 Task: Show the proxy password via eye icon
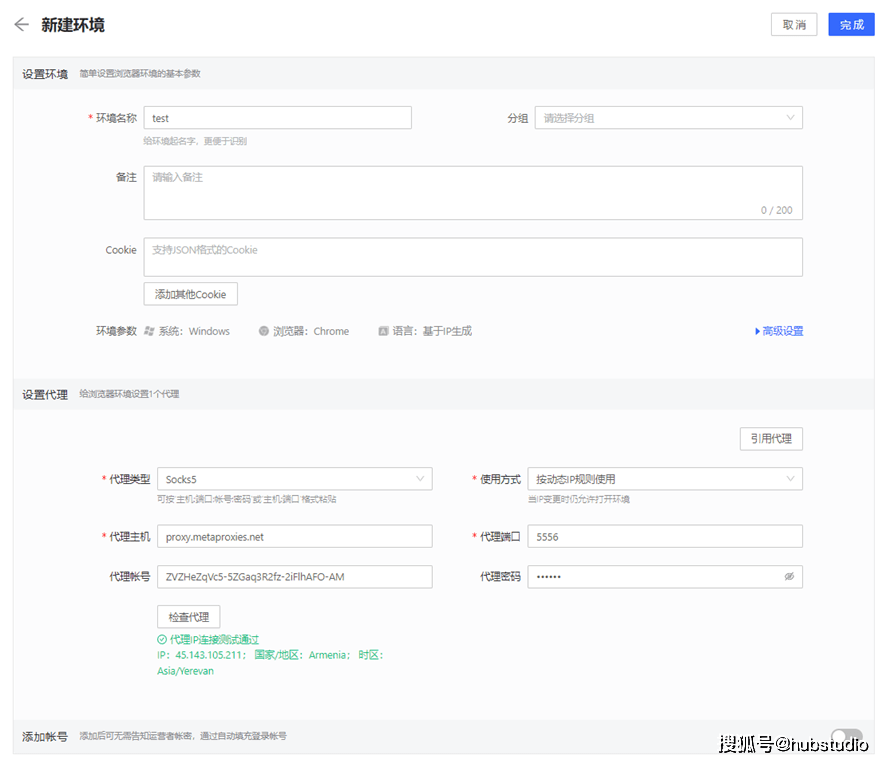click(x=789, y=577)
